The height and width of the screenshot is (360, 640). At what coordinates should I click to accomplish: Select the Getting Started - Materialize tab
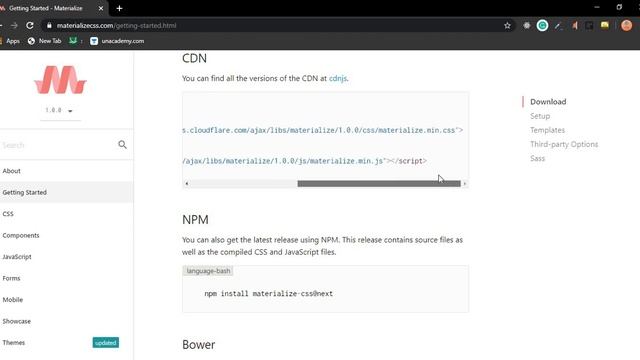coord(45,8)
